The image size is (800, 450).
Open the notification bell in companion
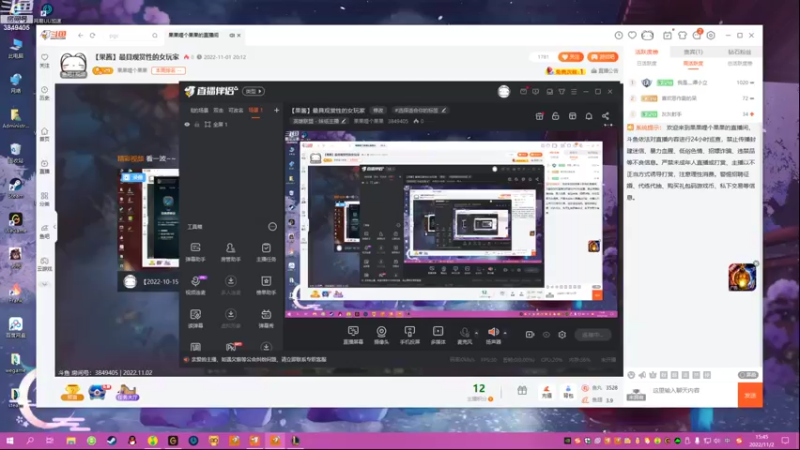point(589,116)
